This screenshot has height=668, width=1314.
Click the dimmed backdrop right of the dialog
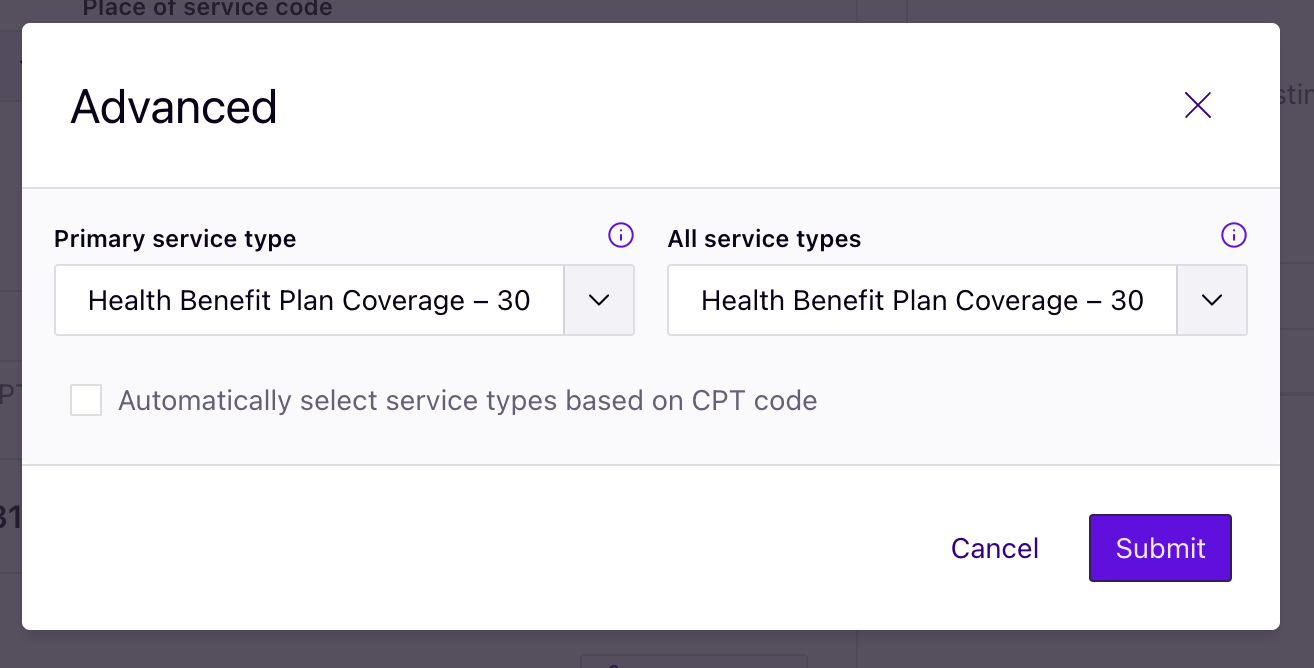[1297, 400]
